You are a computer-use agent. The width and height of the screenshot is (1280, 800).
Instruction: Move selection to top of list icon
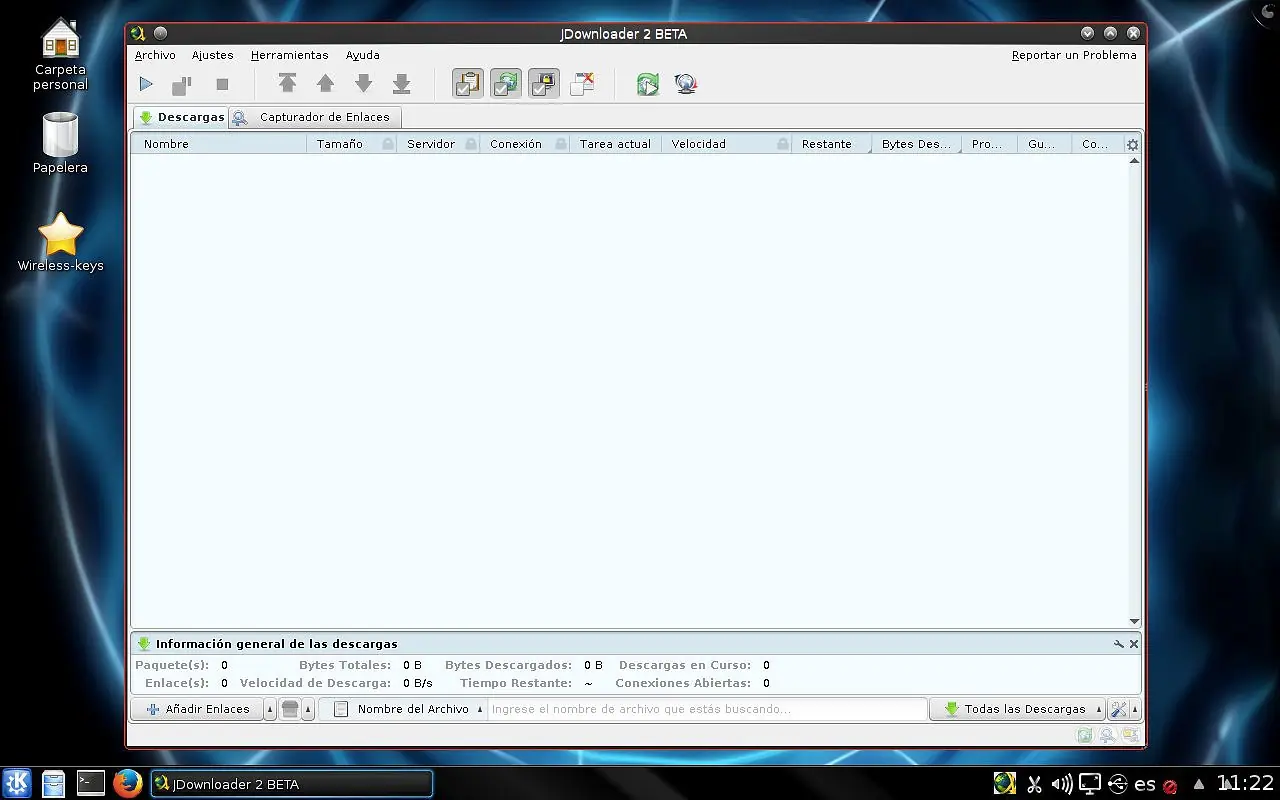(288, 84)
